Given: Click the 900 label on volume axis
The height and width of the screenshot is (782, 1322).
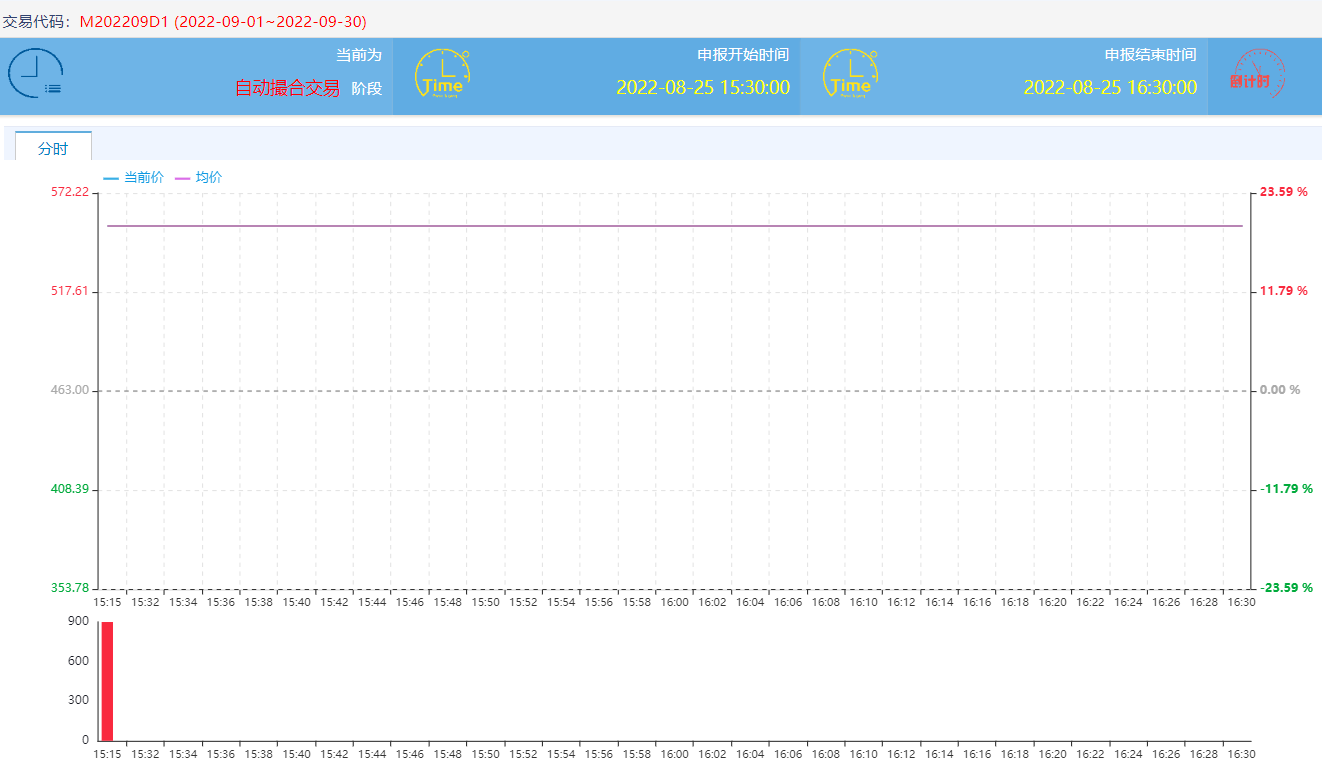Looking at the screenshot, I should point(78,621).
